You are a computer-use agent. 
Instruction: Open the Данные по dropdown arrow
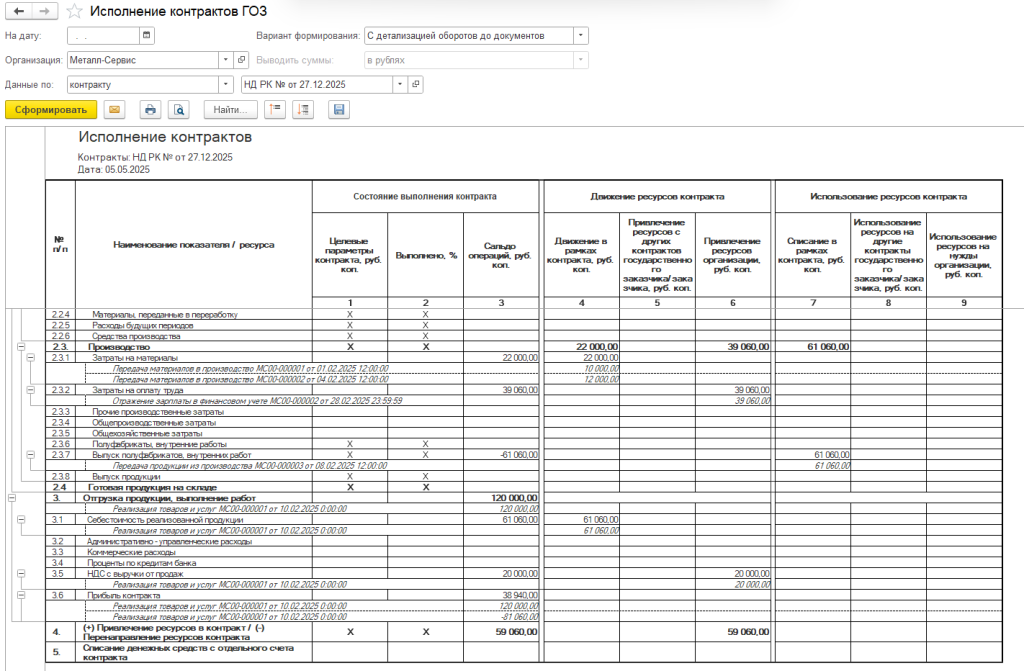[225, 84]
